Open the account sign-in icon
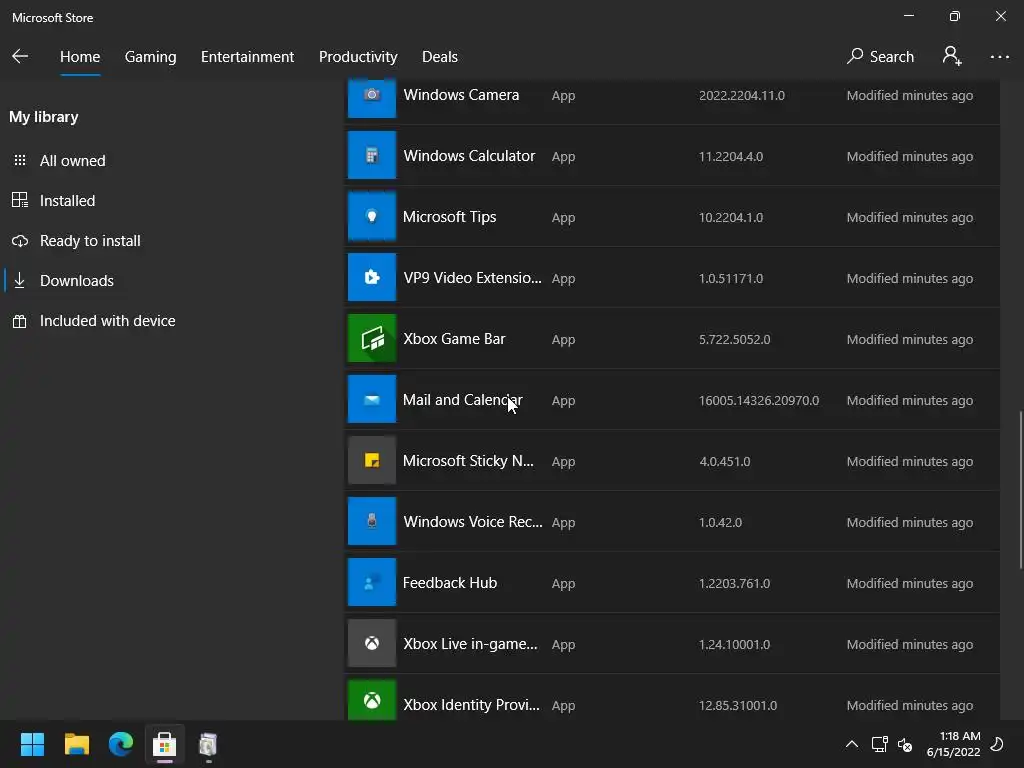 point(952,56)
